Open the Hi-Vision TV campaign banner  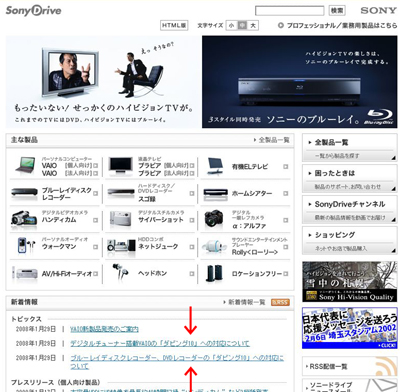click(104, 82)
